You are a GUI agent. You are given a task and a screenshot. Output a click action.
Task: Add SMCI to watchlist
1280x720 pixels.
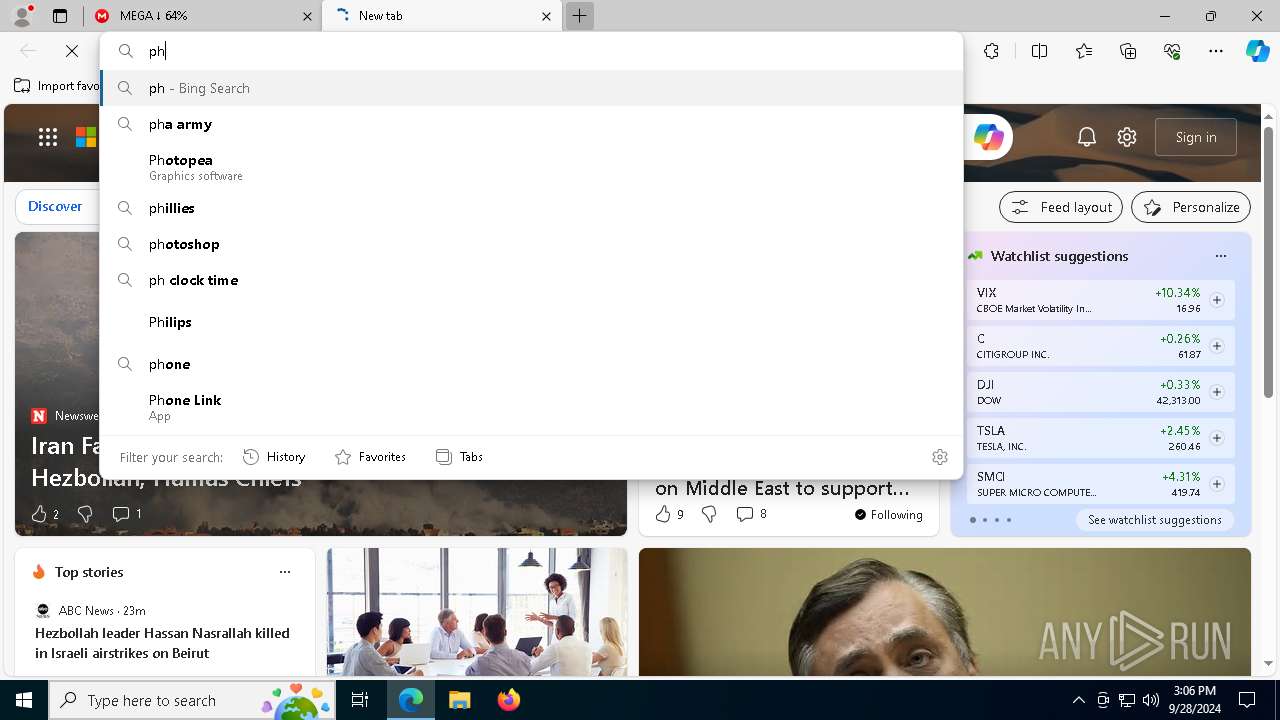(x=1217, y=484)
